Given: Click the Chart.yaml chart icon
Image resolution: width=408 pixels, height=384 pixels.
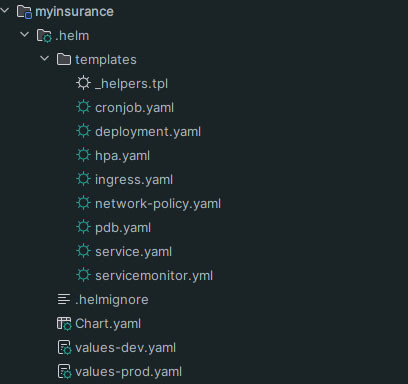Looking at the screenshot, I should 64,324.
